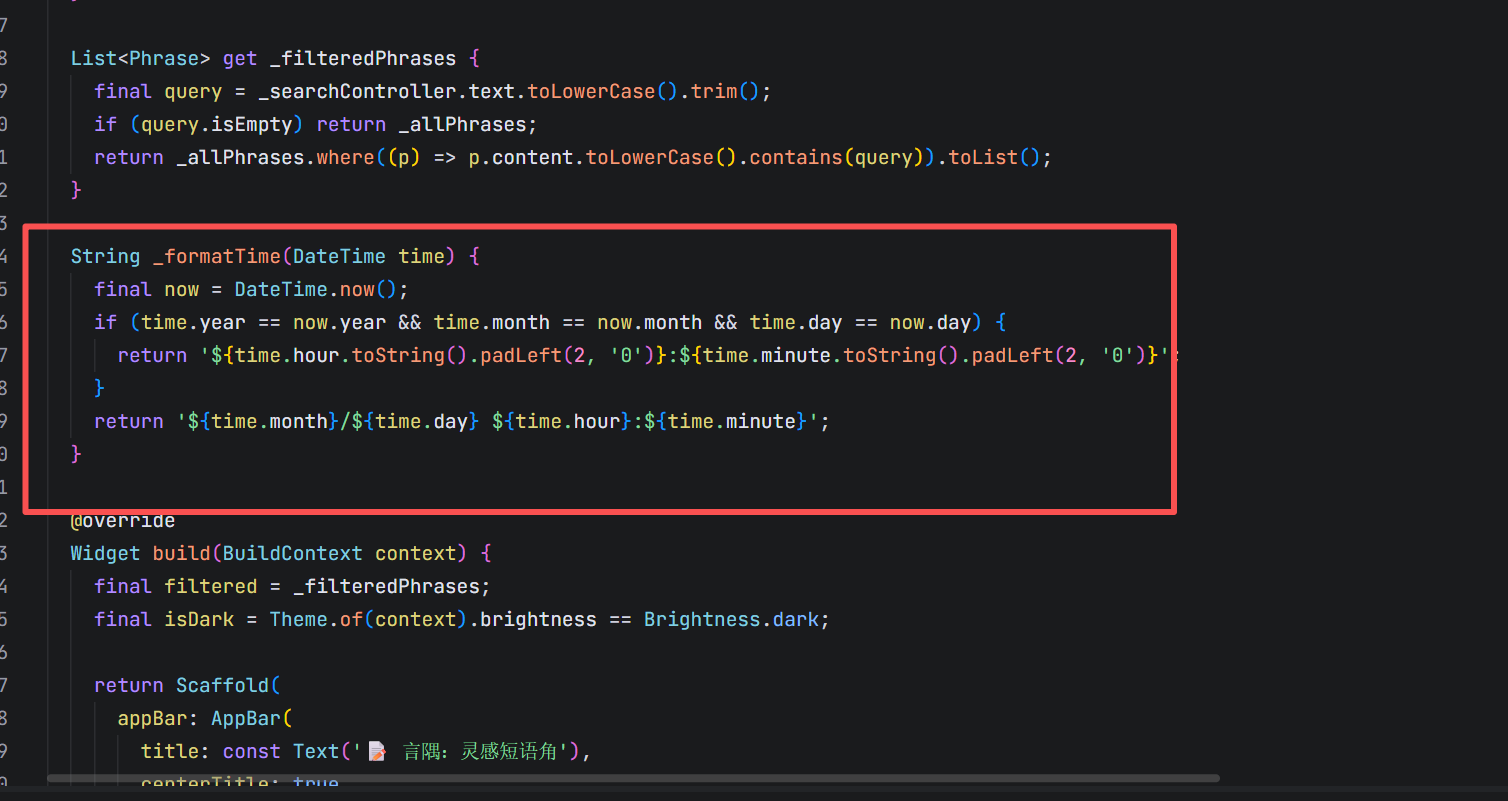Screen dimensions: 1508x801
Task: Click Theme.of in the isDark line
Action: pyautogui.click(x=316, y=619)
